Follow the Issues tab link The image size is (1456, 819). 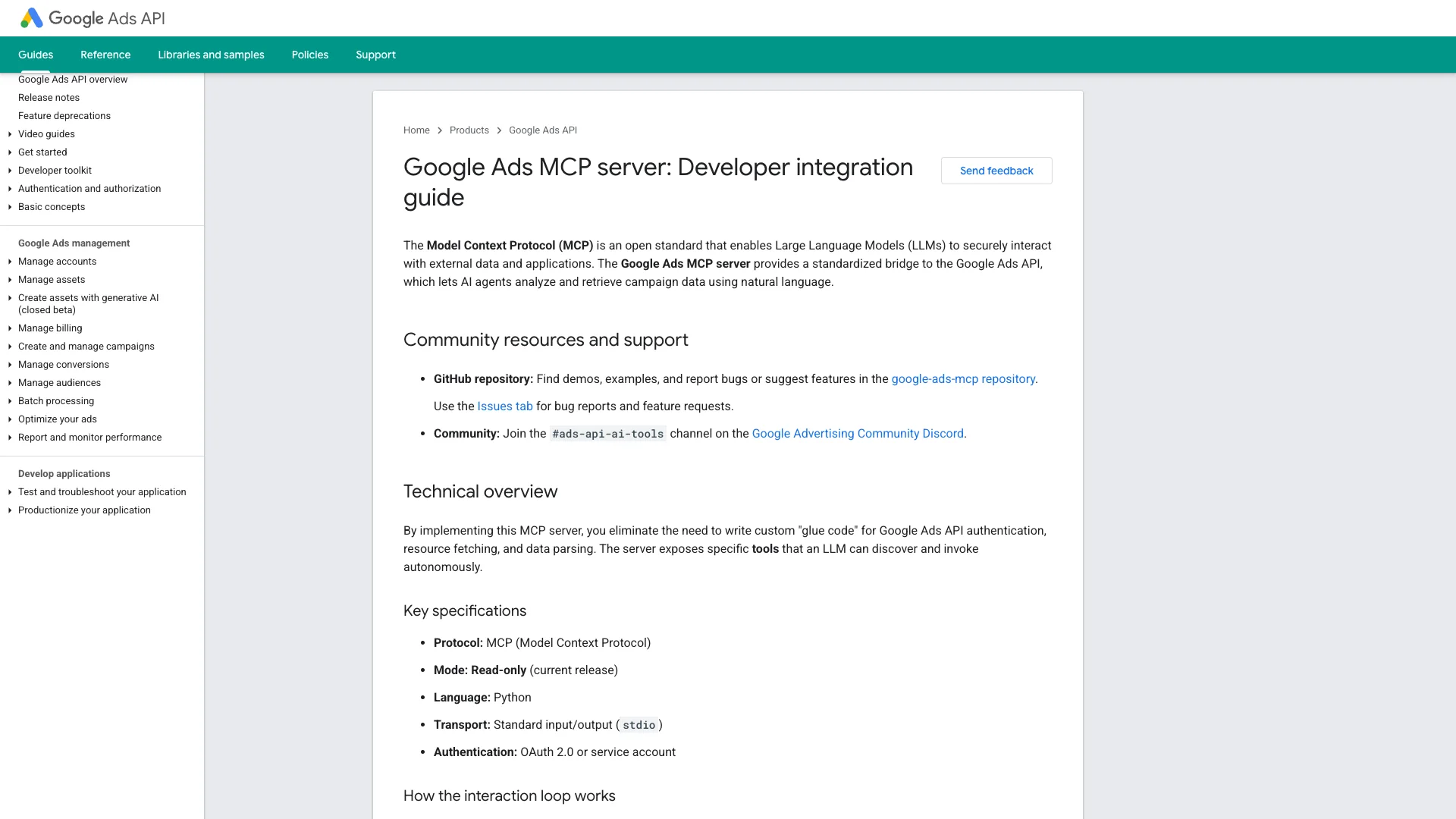[x=505, y=406]
